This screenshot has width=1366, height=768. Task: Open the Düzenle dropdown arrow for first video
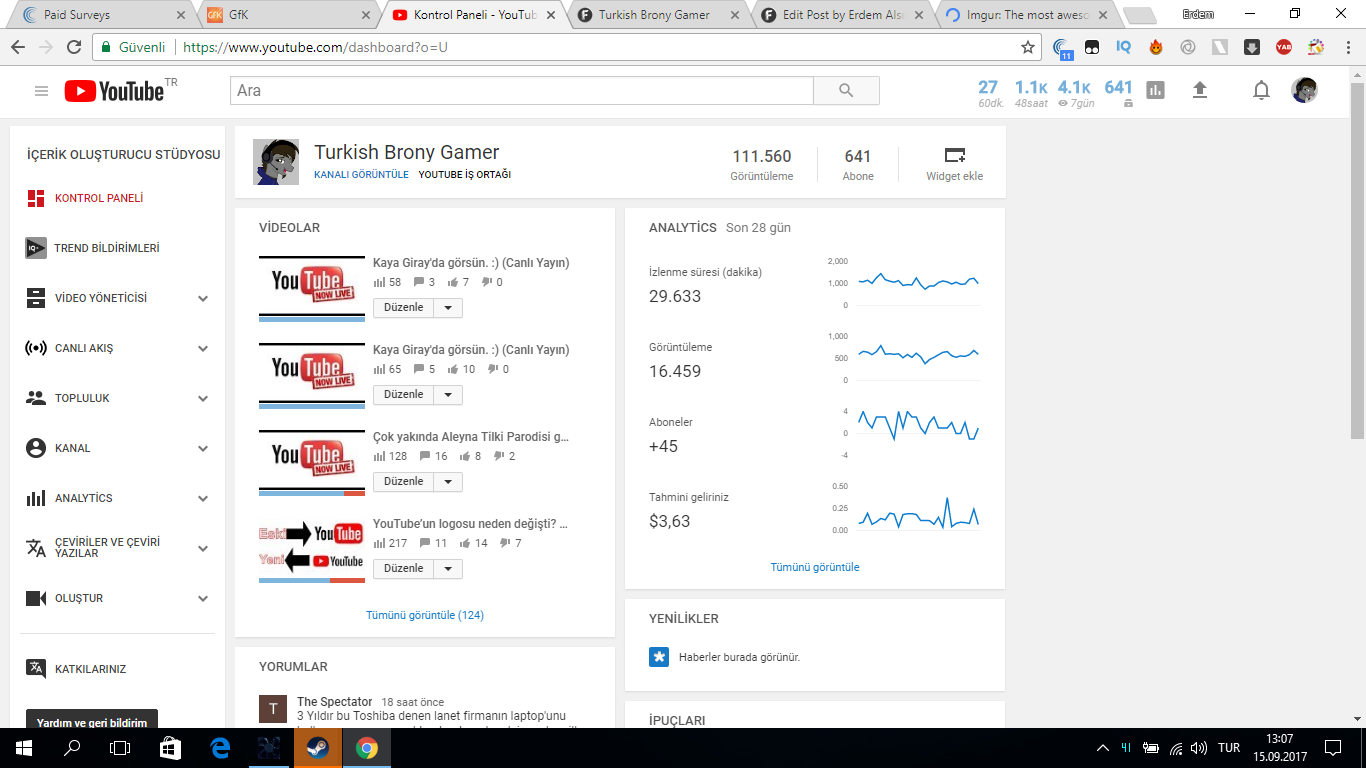tap(448, 308)
